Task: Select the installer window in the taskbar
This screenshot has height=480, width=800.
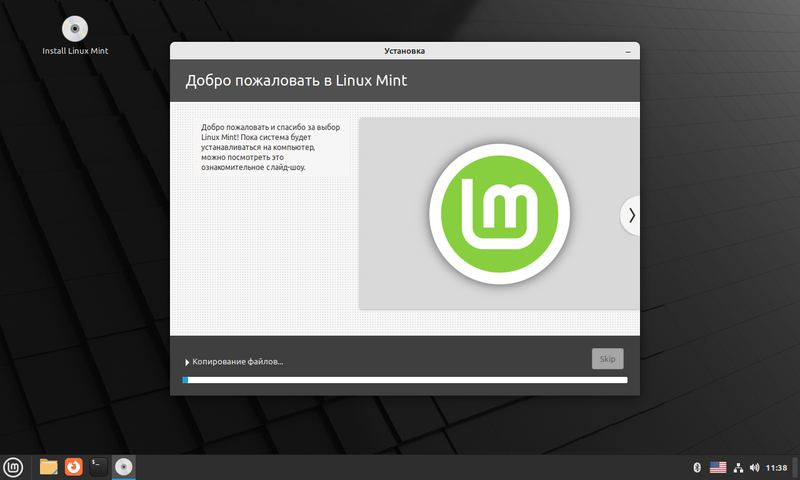Action: [x=123, y=467]
